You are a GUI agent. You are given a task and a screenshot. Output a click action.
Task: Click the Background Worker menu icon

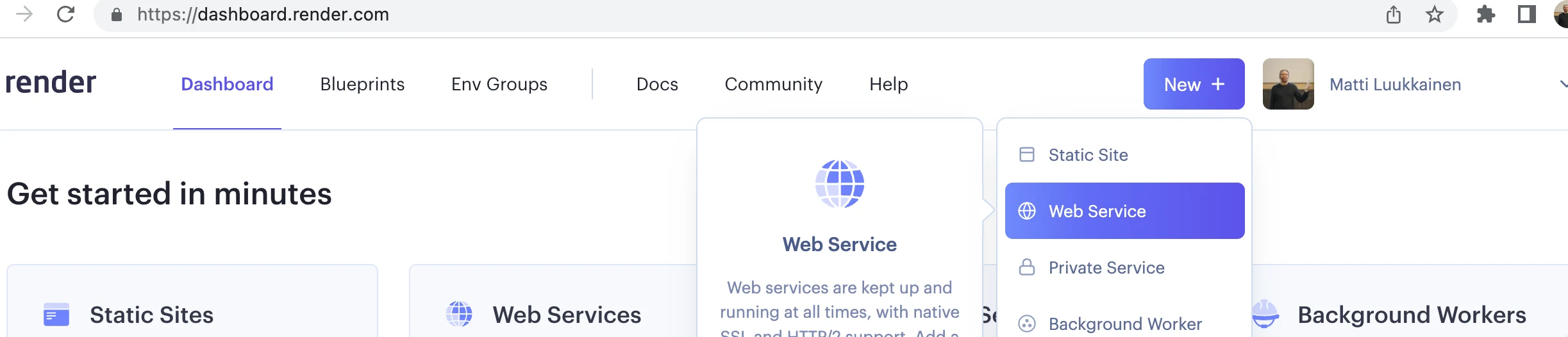(1027, 324)
